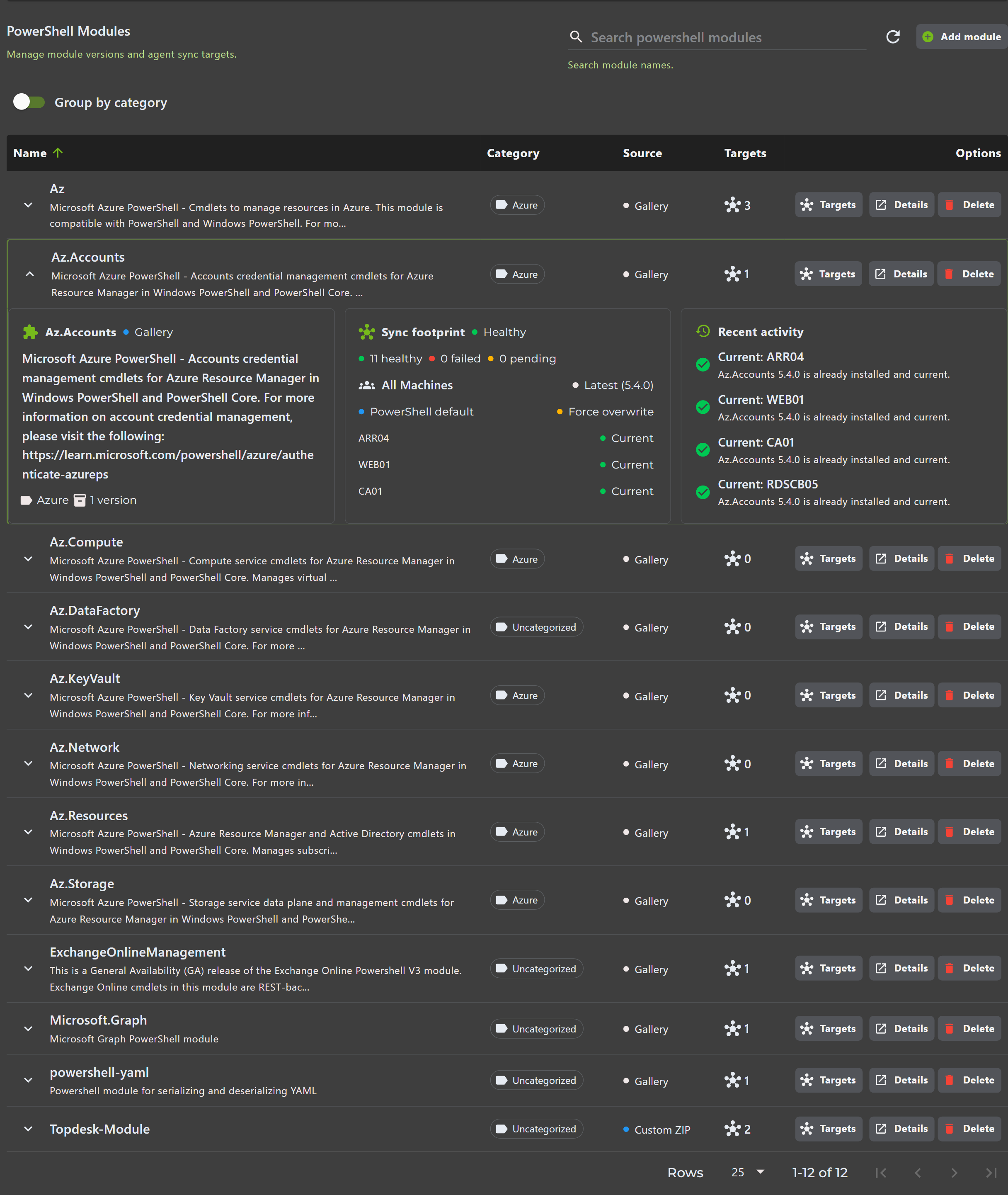Expand the Az.KeyVault module row

(x=28, y=695)
